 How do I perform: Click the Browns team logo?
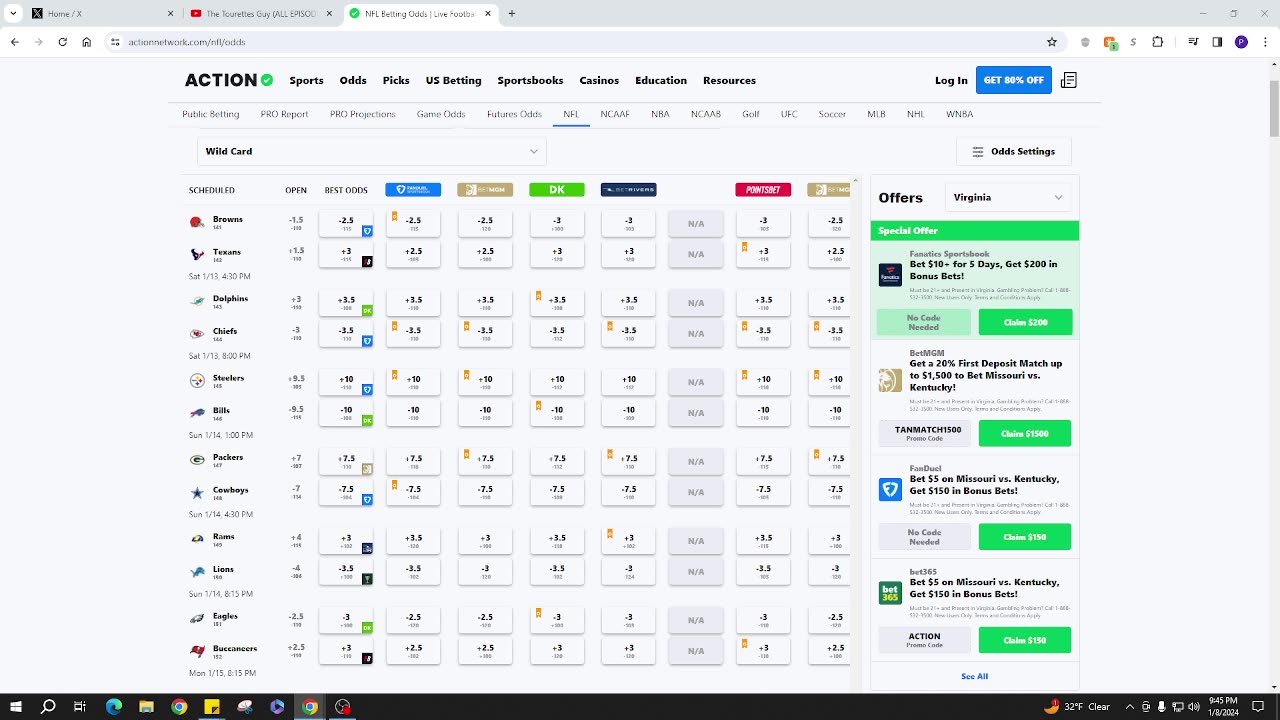point(197,223)
